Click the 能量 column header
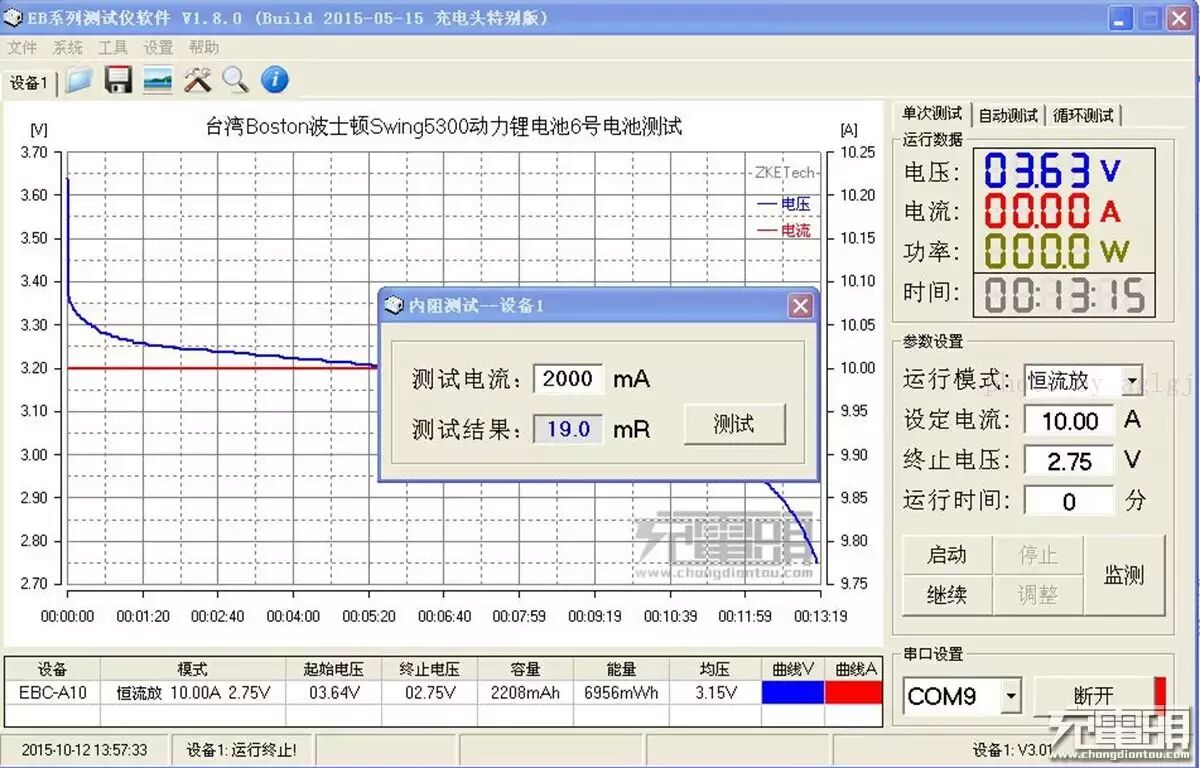 coord(621,669)
